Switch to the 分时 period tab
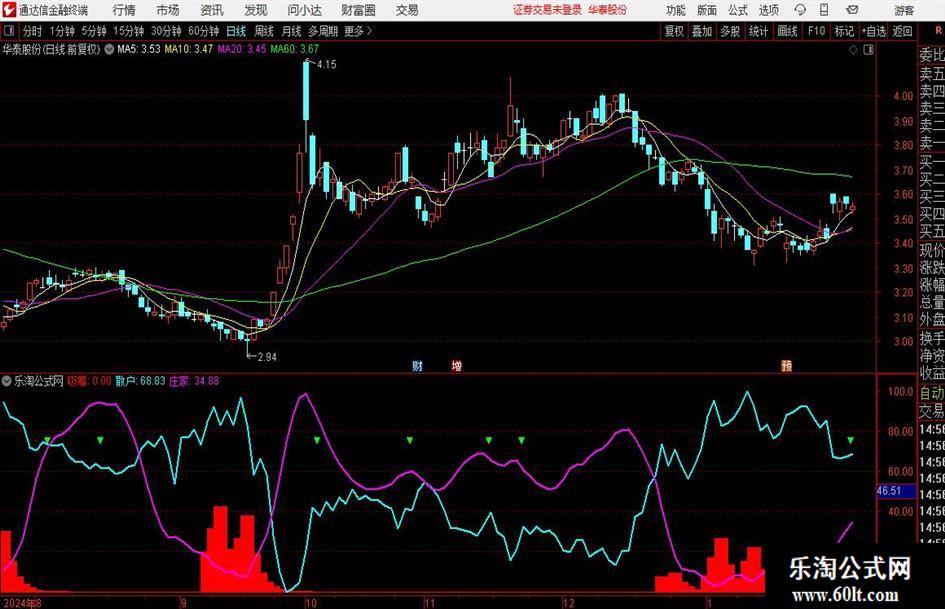The width and height of the screenshot is (945, 609). click(32, 31)
